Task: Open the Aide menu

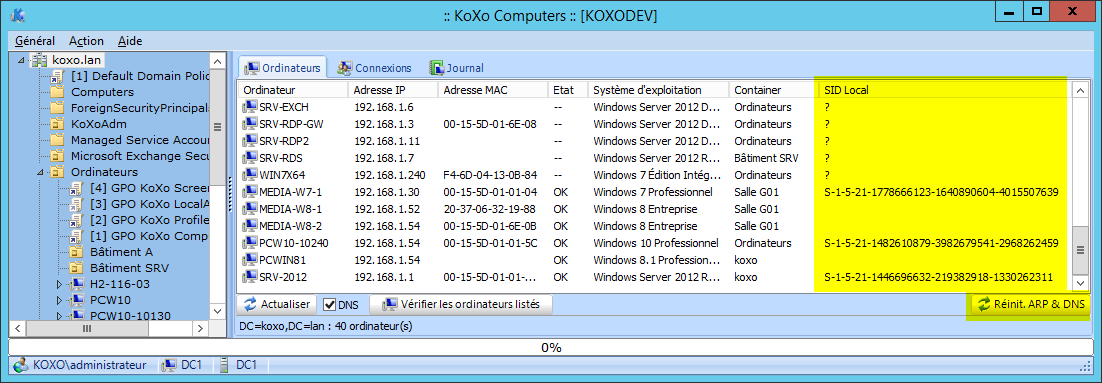Action: pyautogui.click(x=129, y=41)
